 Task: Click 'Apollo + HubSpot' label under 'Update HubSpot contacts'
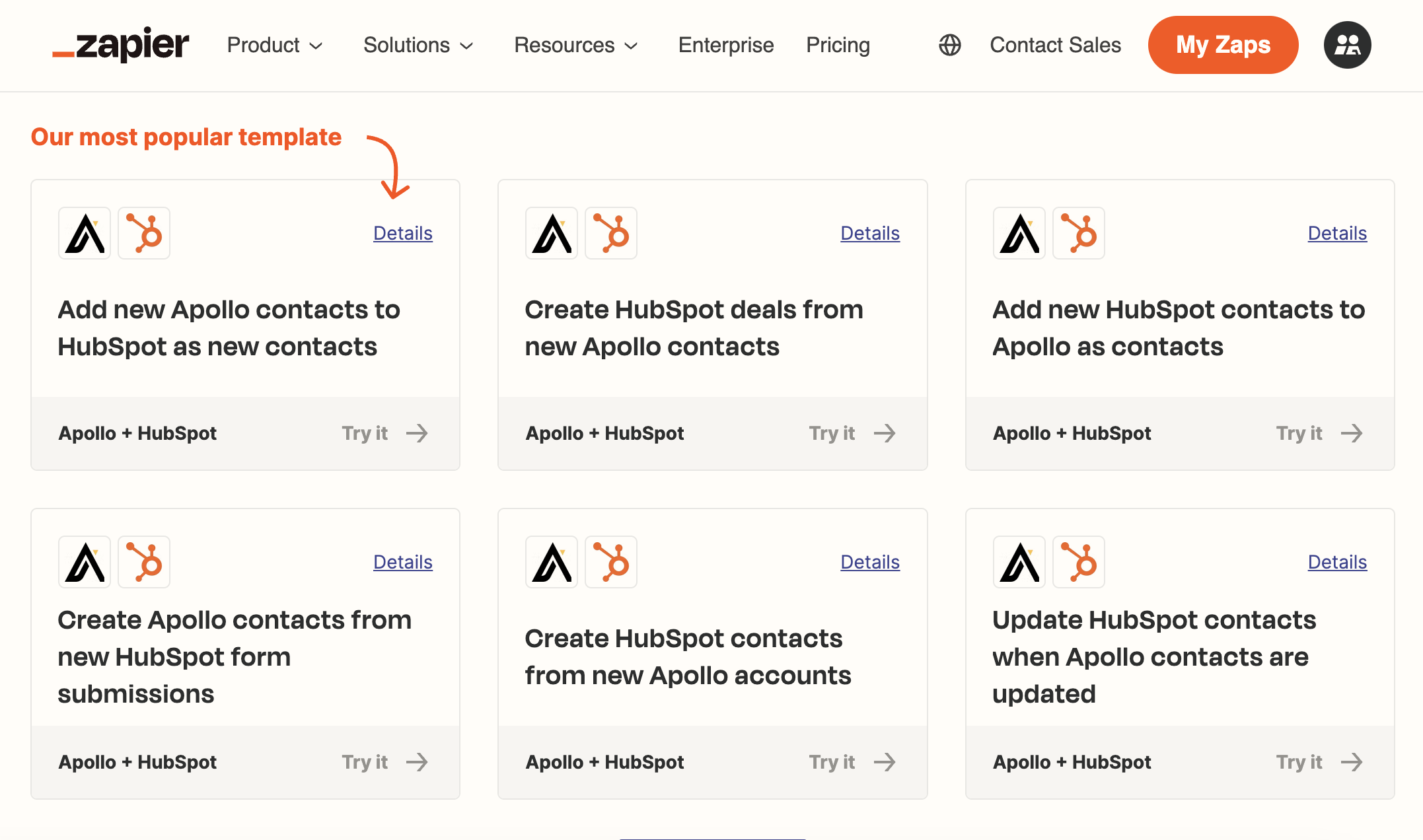pyautogui.click(x=1072, y=762)
